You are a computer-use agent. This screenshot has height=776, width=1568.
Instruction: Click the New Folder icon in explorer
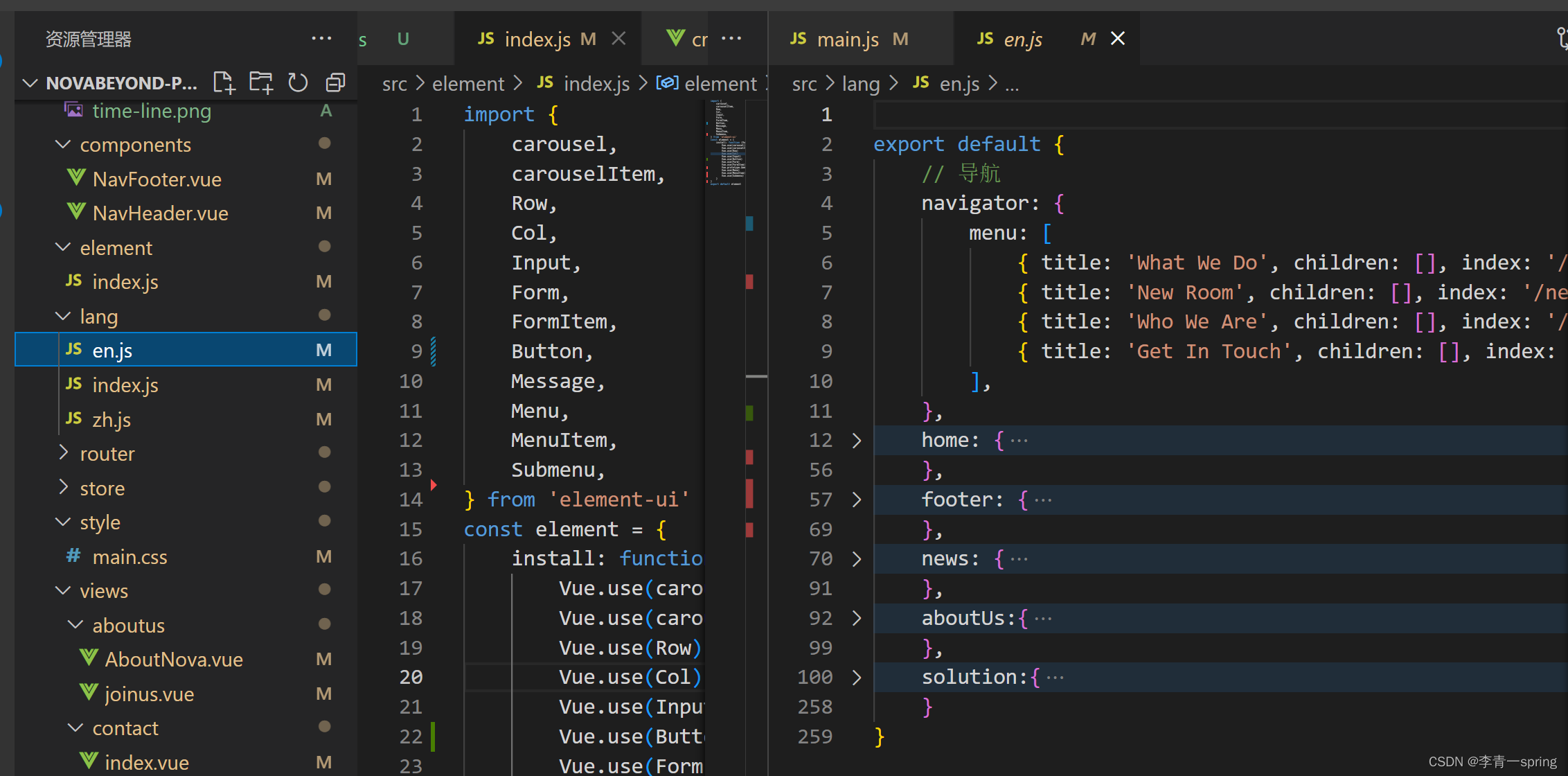coord(261,82)
